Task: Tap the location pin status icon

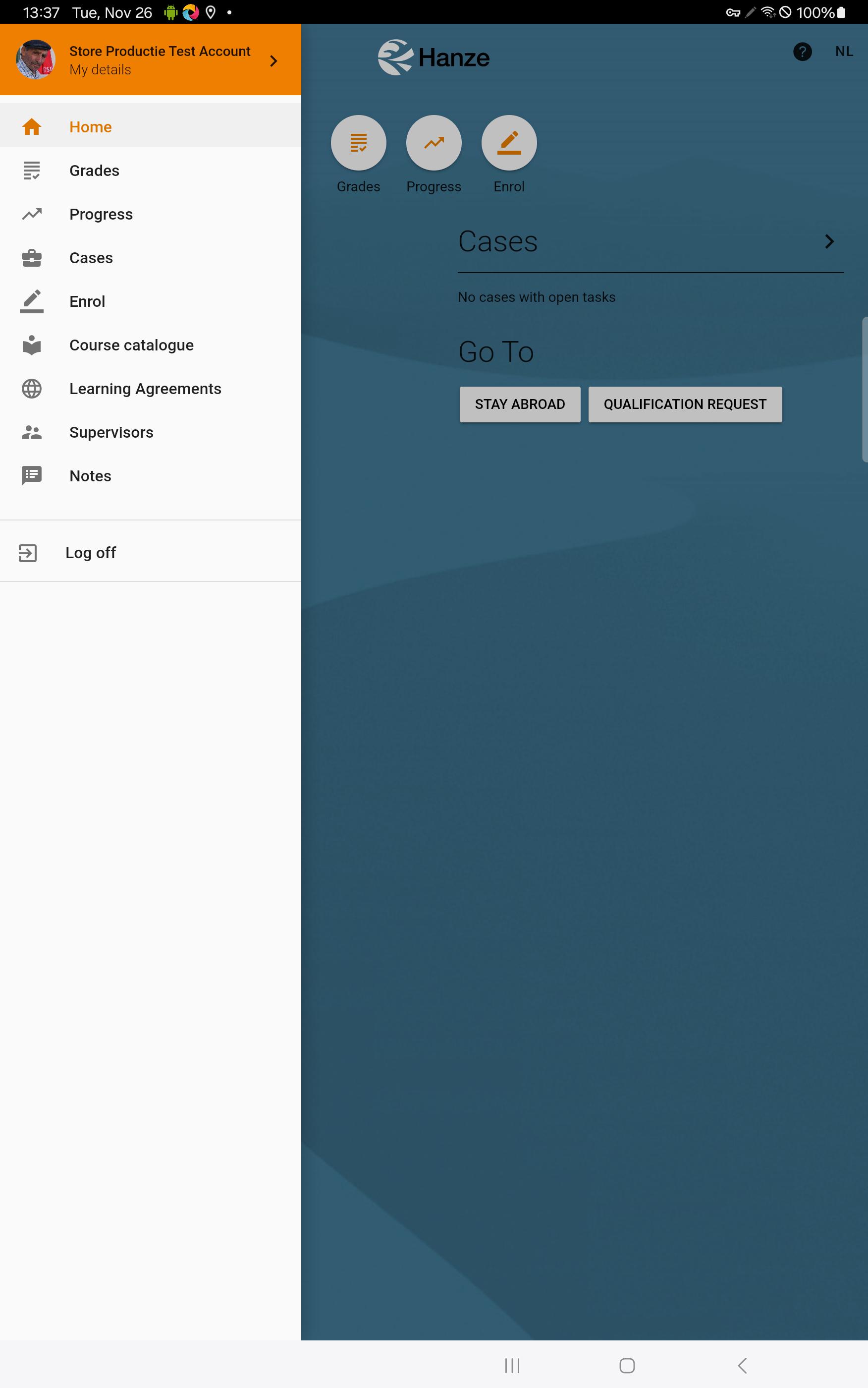Action: 211,12
